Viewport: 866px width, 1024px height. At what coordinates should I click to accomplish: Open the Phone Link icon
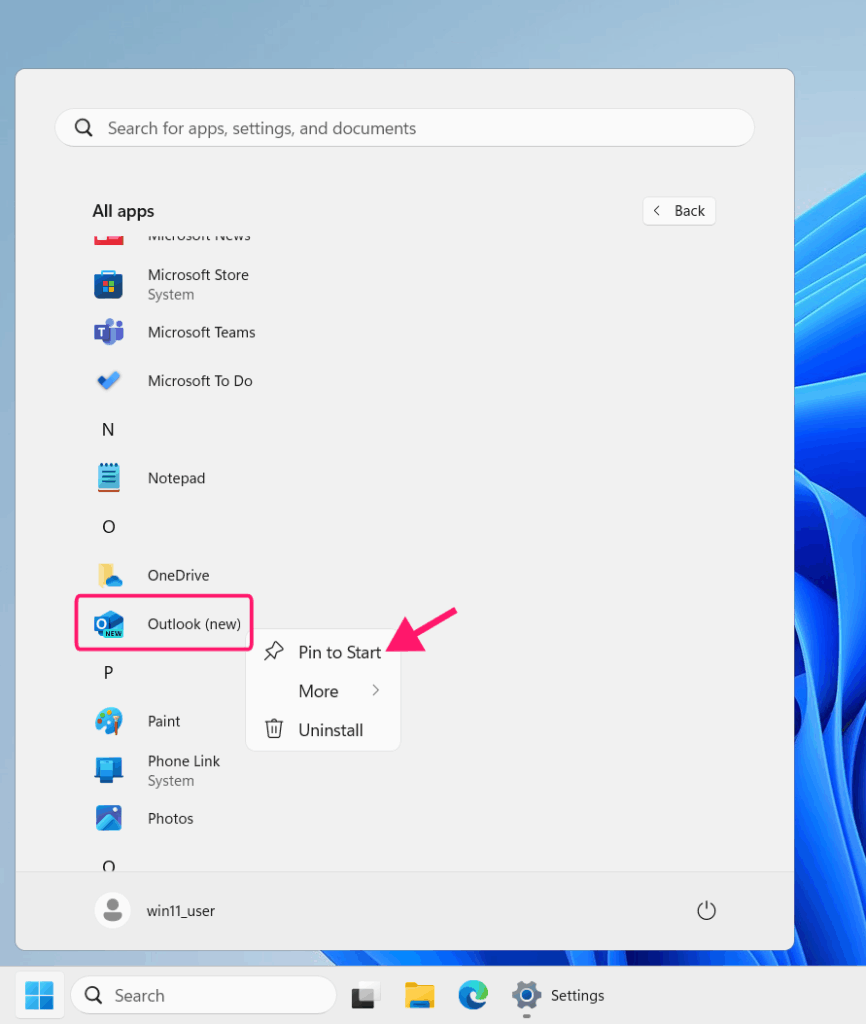pos(108,770)
